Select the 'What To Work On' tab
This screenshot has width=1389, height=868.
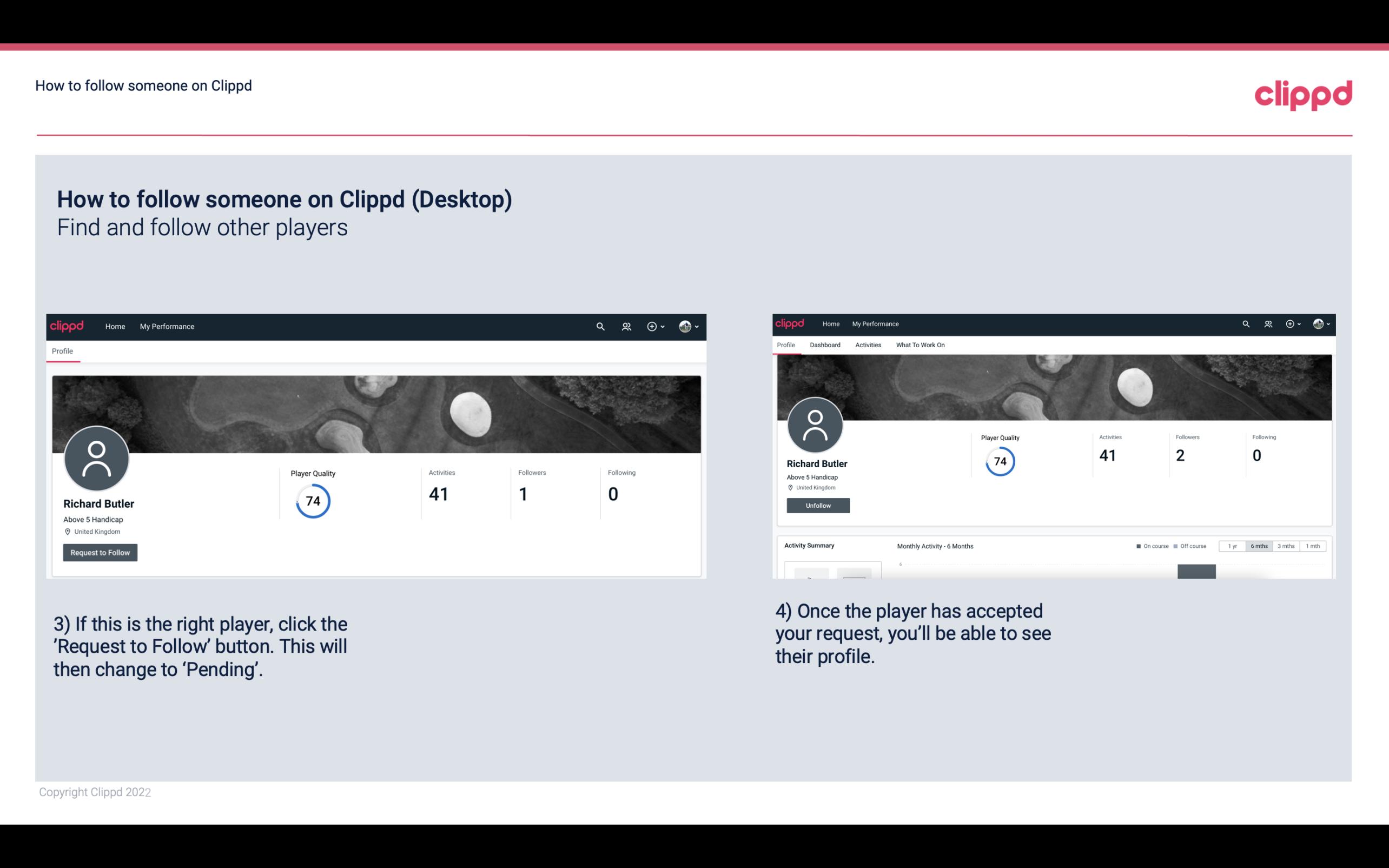pyautogui.click(x=920, y=345)
